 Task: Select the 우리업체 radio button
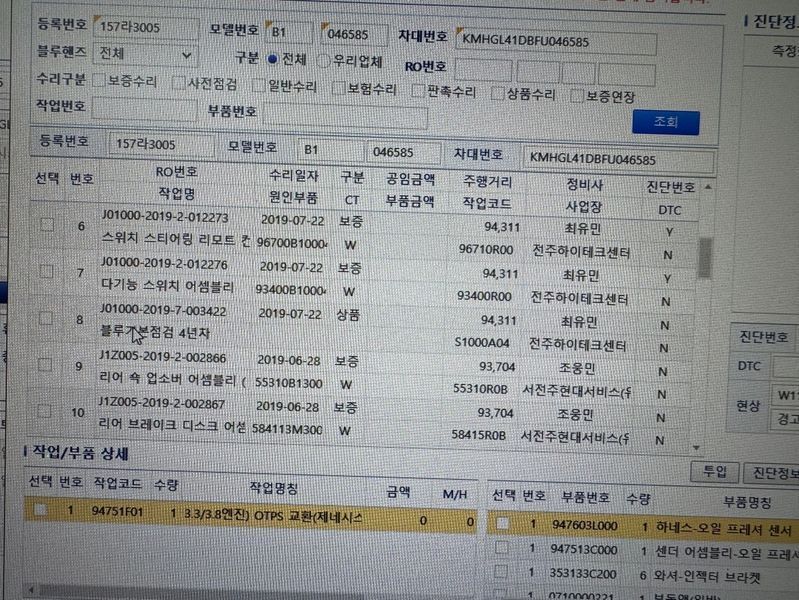(x=323, y=61)
